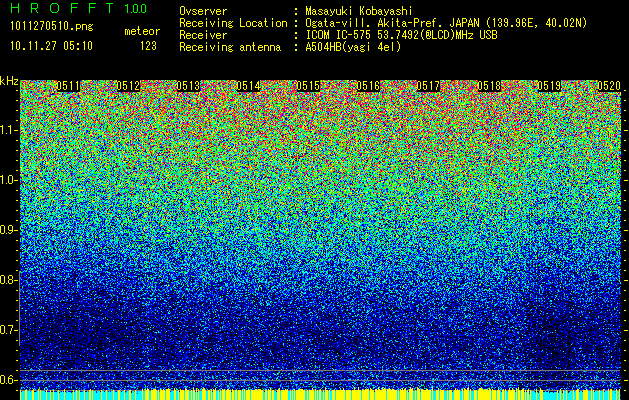Viewport: 629px width, 400px height.
Task: Select the 0514 time marker
Action: pos(248,86)
